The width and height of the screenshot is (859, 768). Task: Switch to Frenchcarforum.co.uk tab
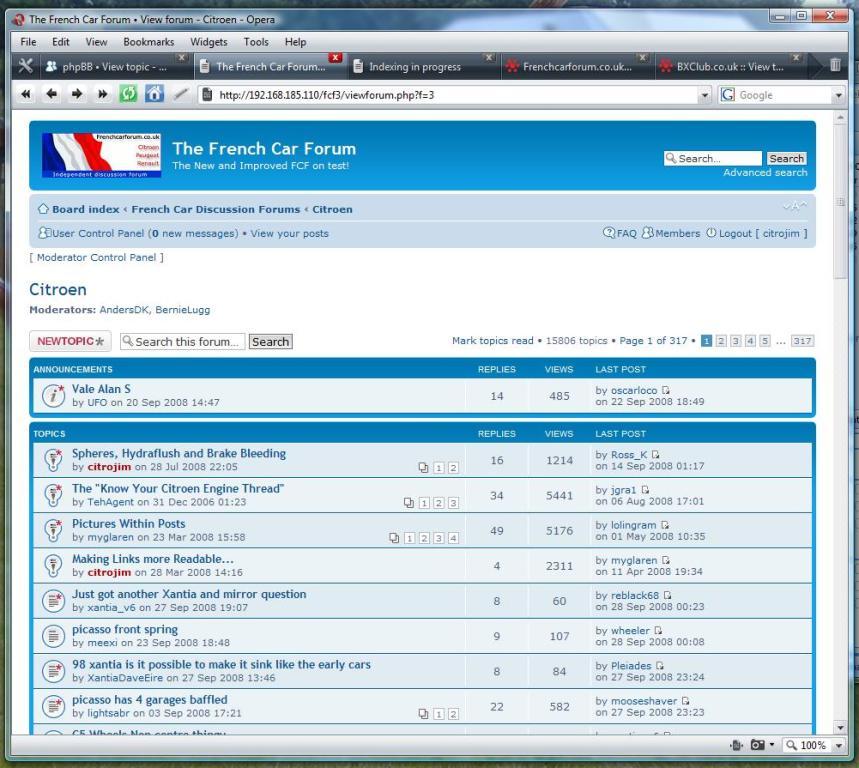[x=578, y=66]
